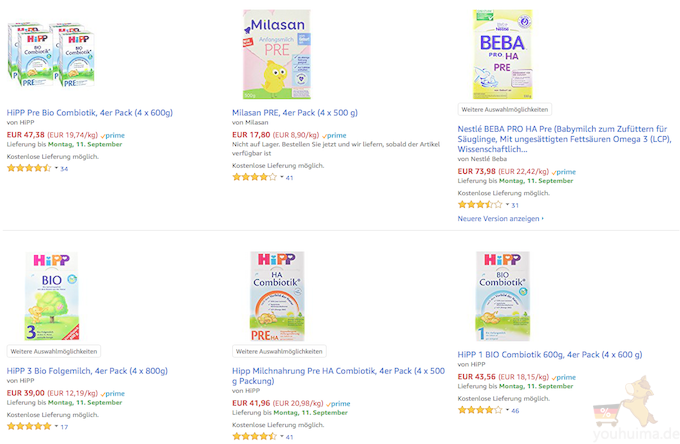Click price EUR 41,96 of Hipp Milchnahrung Pre HA

pos(251,403)
